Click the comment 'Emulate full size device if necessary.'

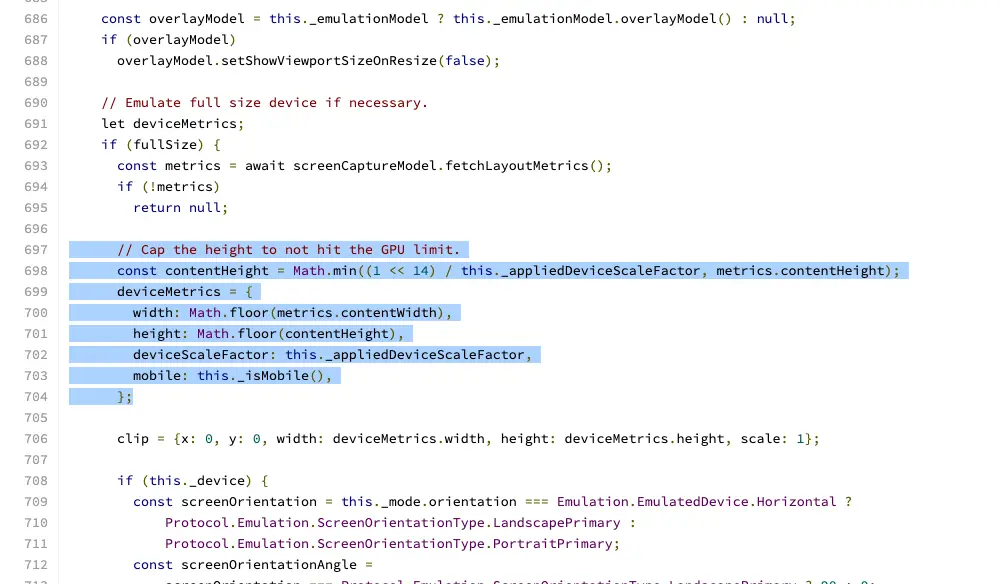pos(276,103)
